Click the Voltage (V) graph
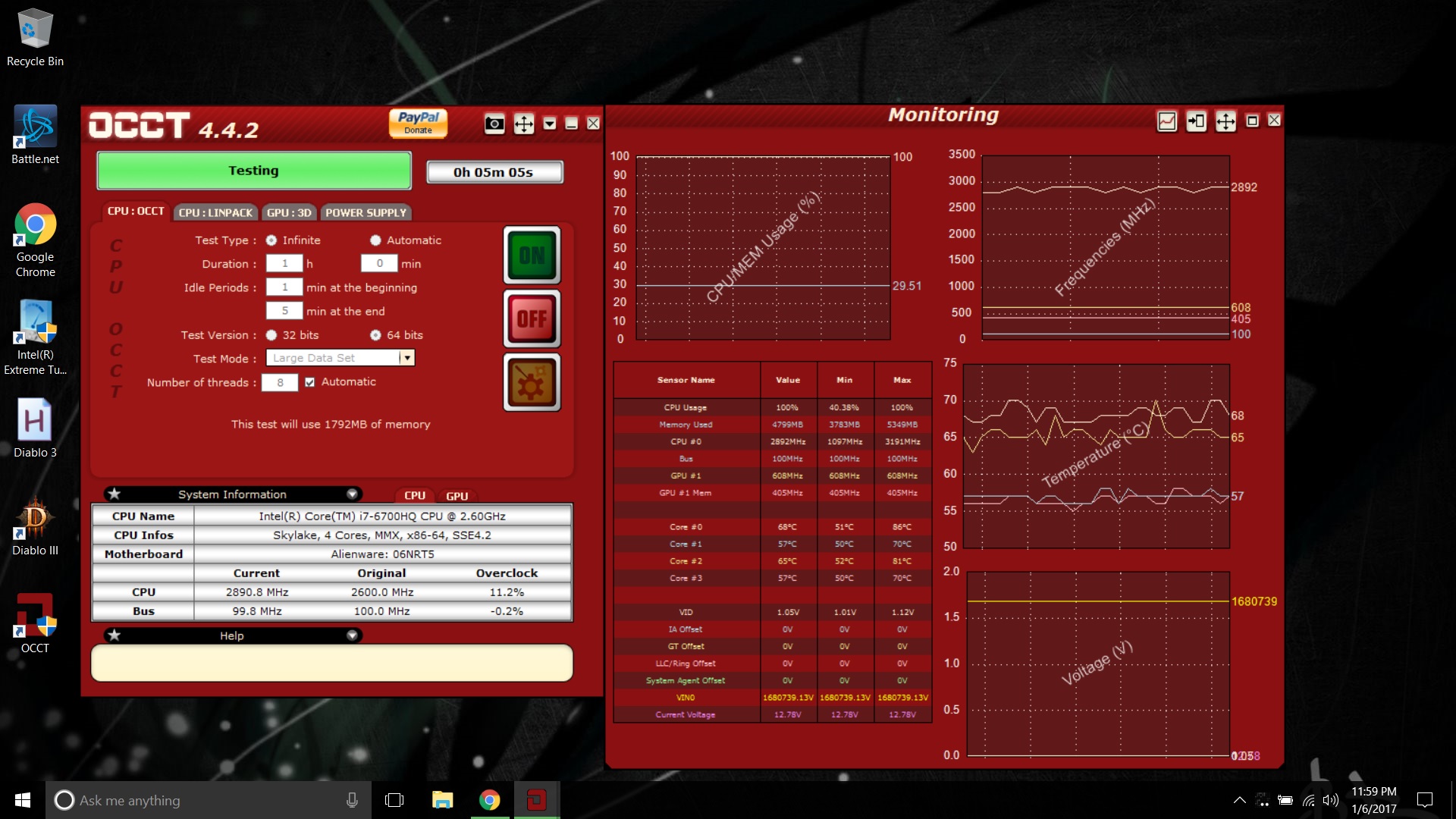This screenshot has height=819, width=1456. (1098, 664)
